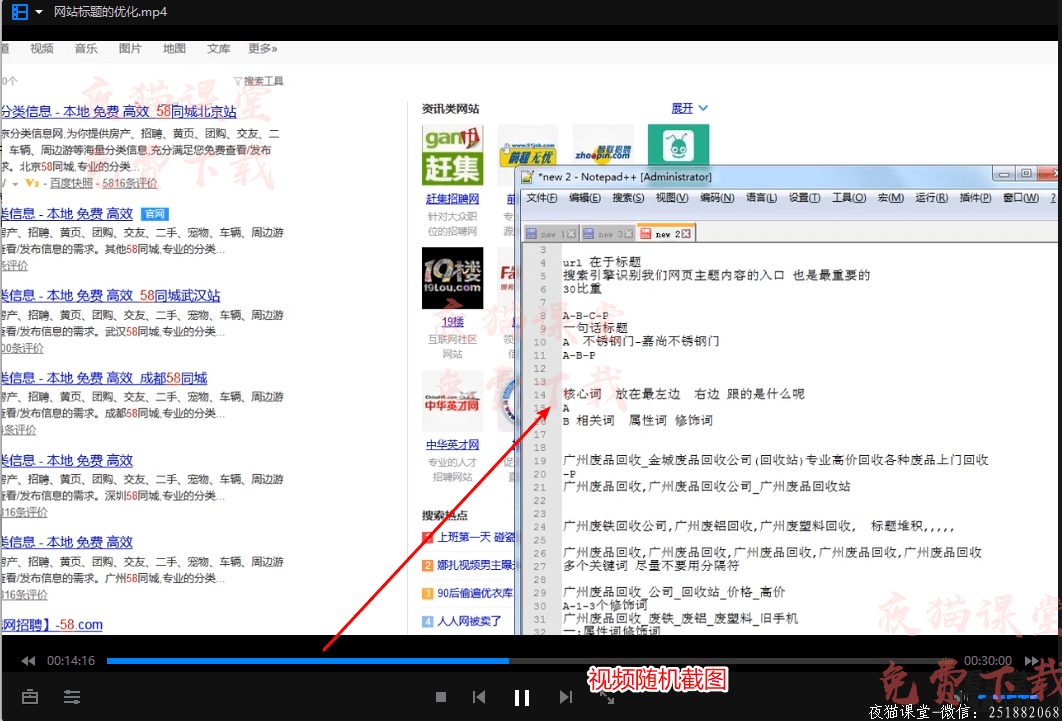
Task: Open the Notepad++ 工具(O) menu
Action: click(849, 198)
